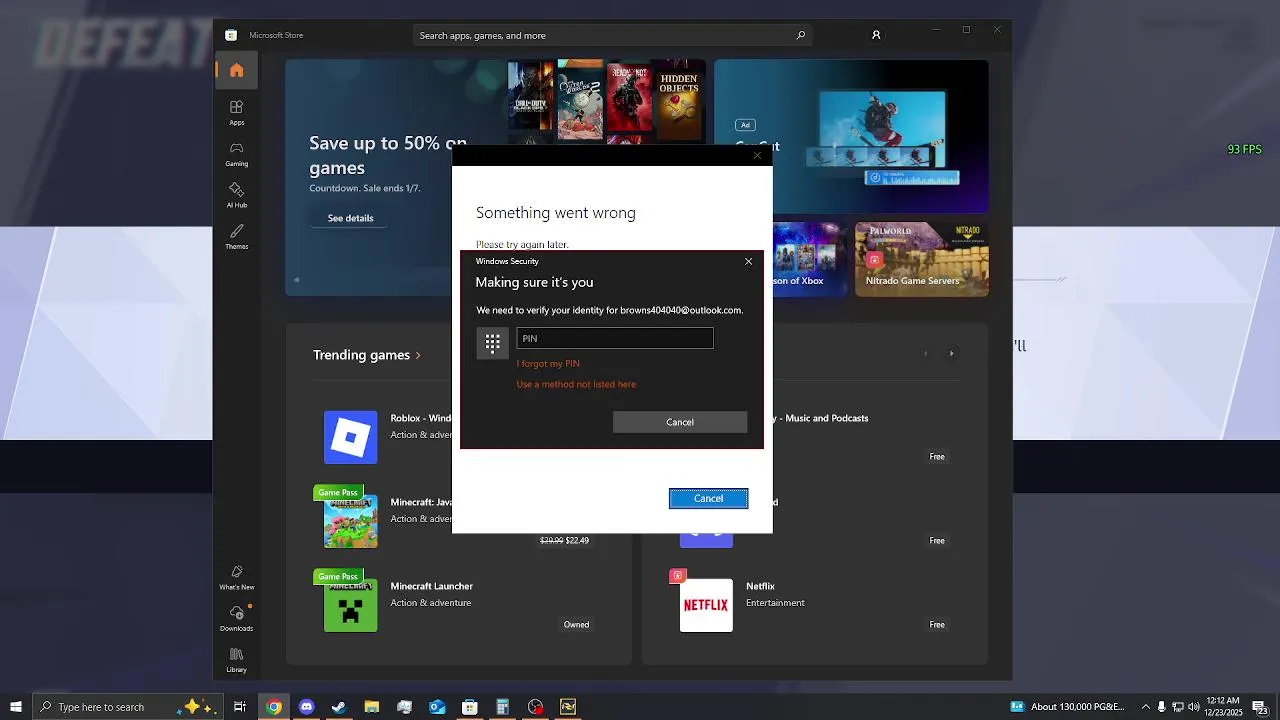Open Nitrado Game Servers card
This screenshot has height=720, width=1280.
(921, 259)
